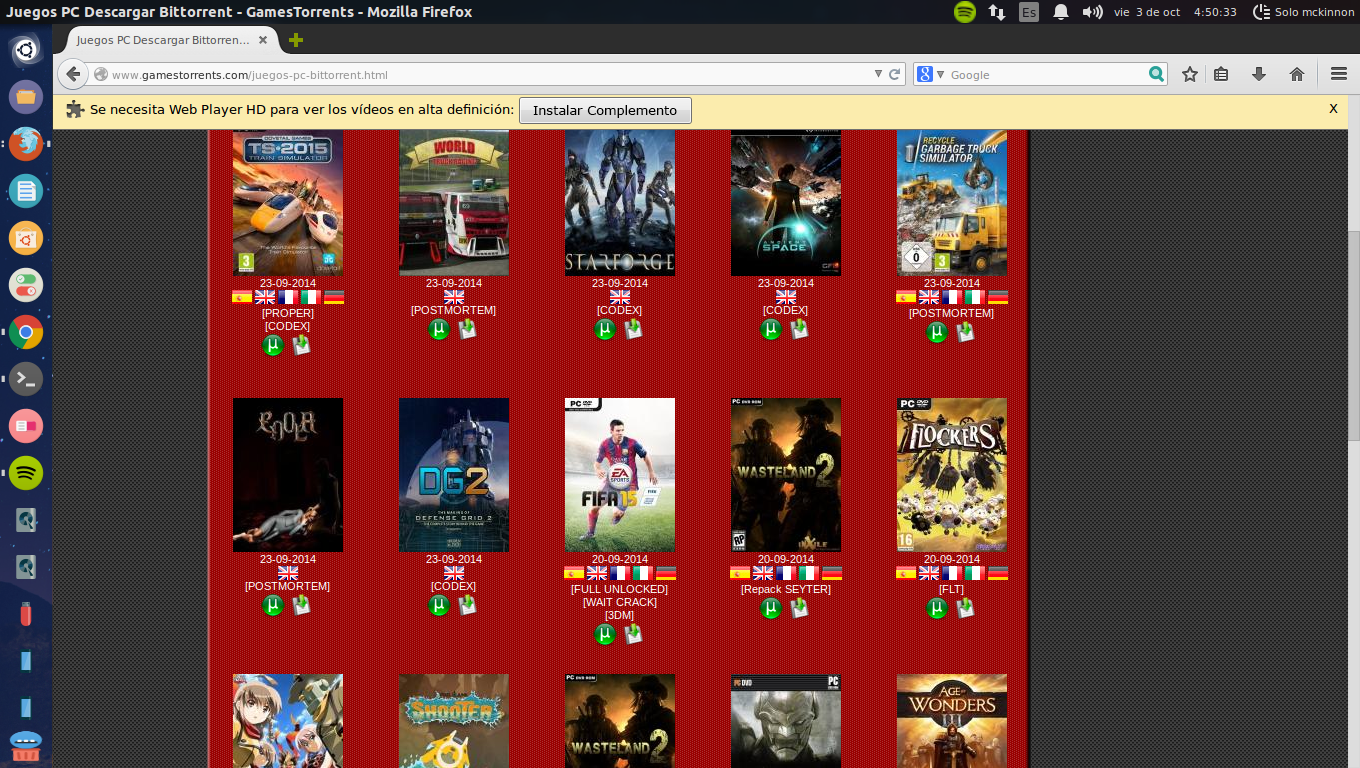Click the Firefox home button
The height and width of the screenshot is (768, 1360).
[1297, 73]
